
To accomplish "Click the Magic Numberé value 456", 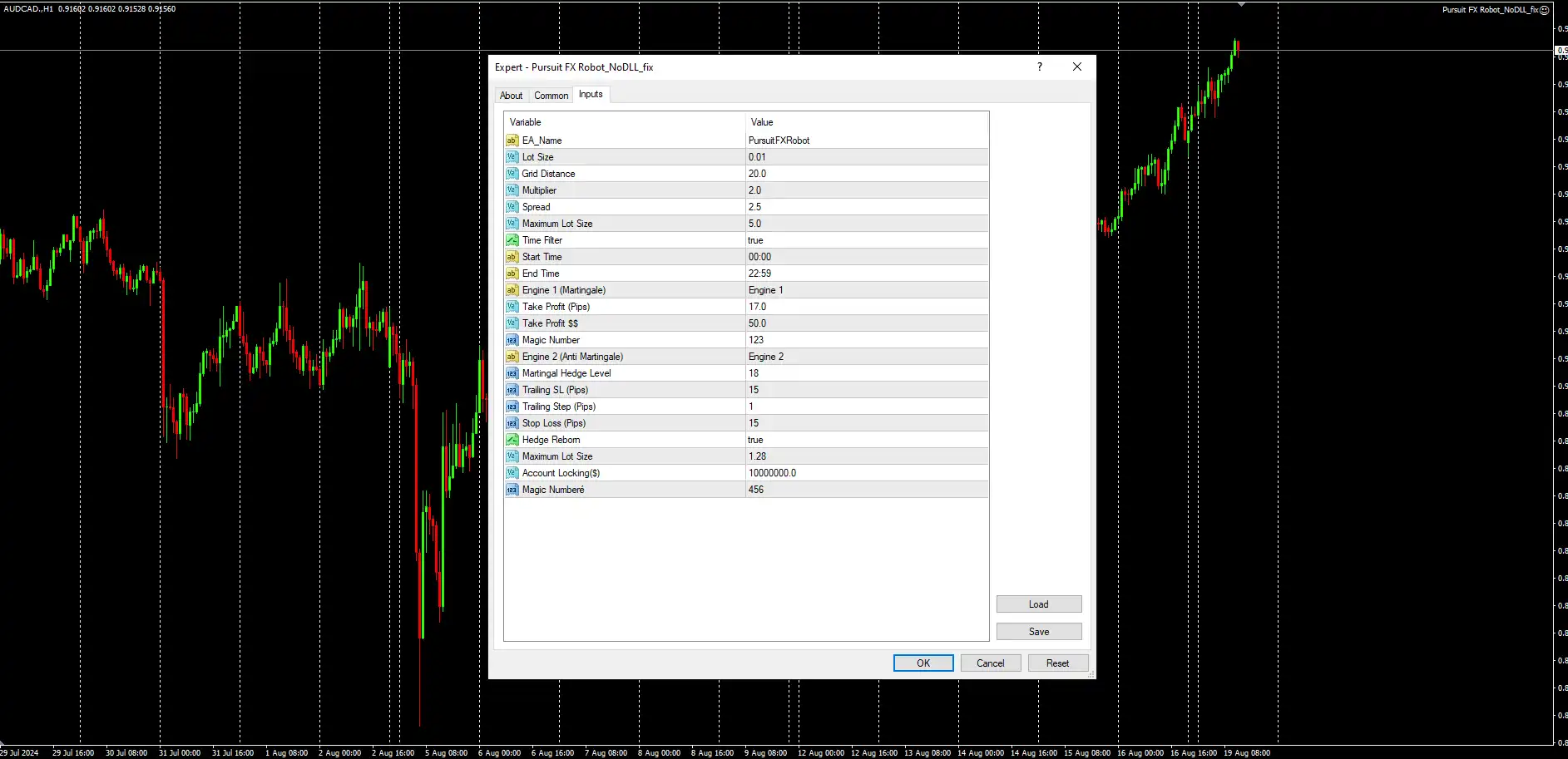I will coord(755,490).
